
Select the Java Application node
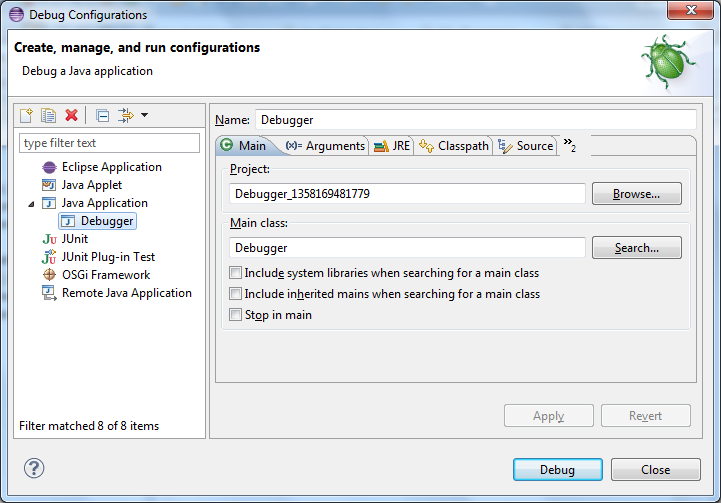click(x=105, y=203)
